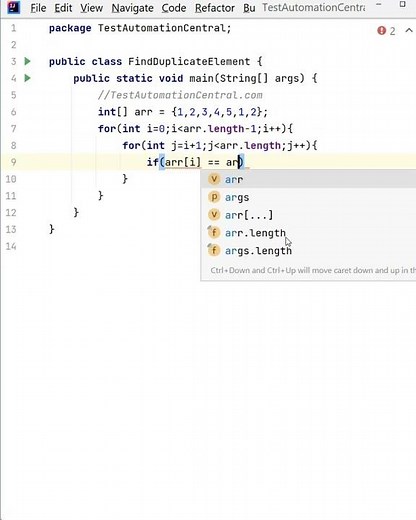This screenshot has width=416, height=520.
Task: Click the completion hint about Ctrl+Down
Action: (x=313, y=270)
